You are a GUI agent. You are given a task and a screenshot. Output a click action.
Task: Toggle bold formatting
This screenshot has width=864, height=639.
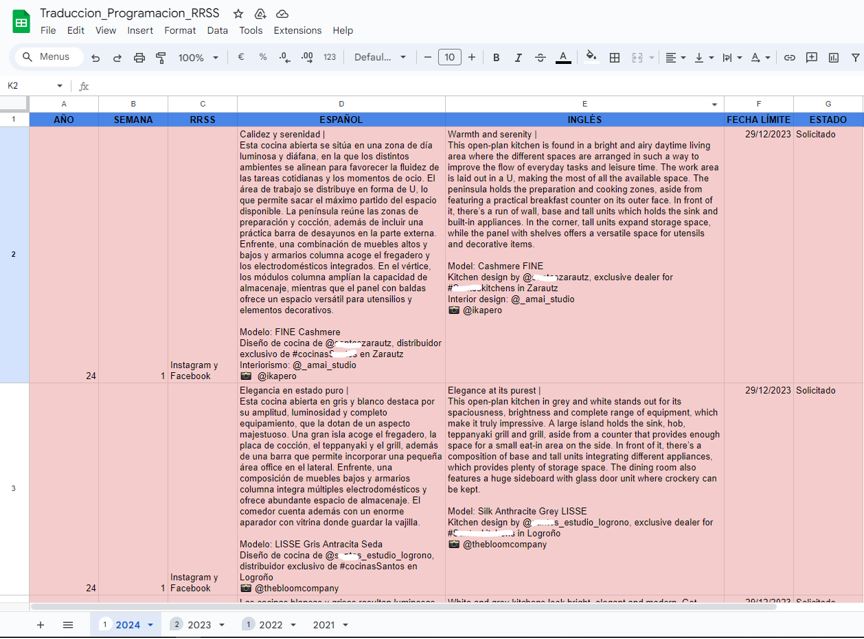496,57
